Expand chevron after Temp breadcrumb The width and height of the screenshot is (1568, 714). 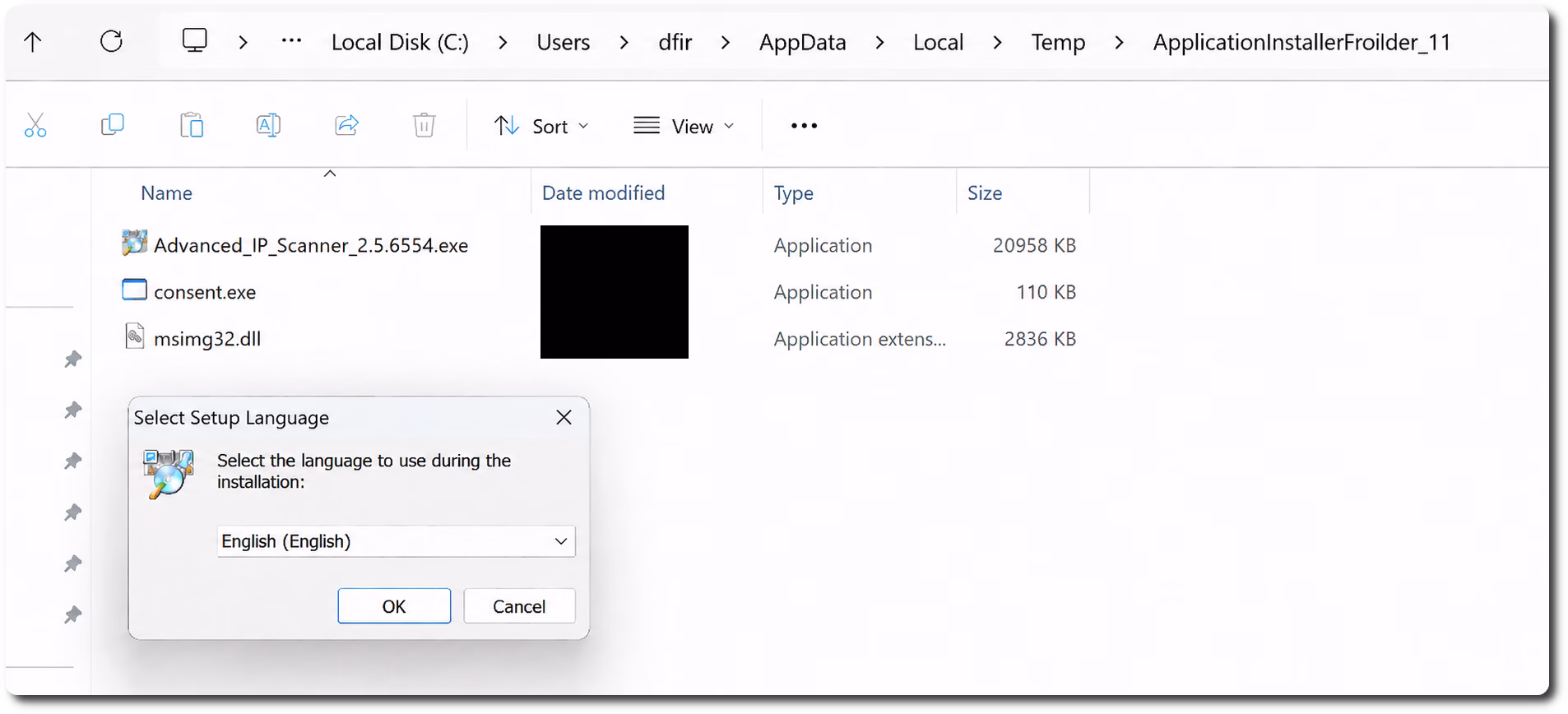point(1119,42)
